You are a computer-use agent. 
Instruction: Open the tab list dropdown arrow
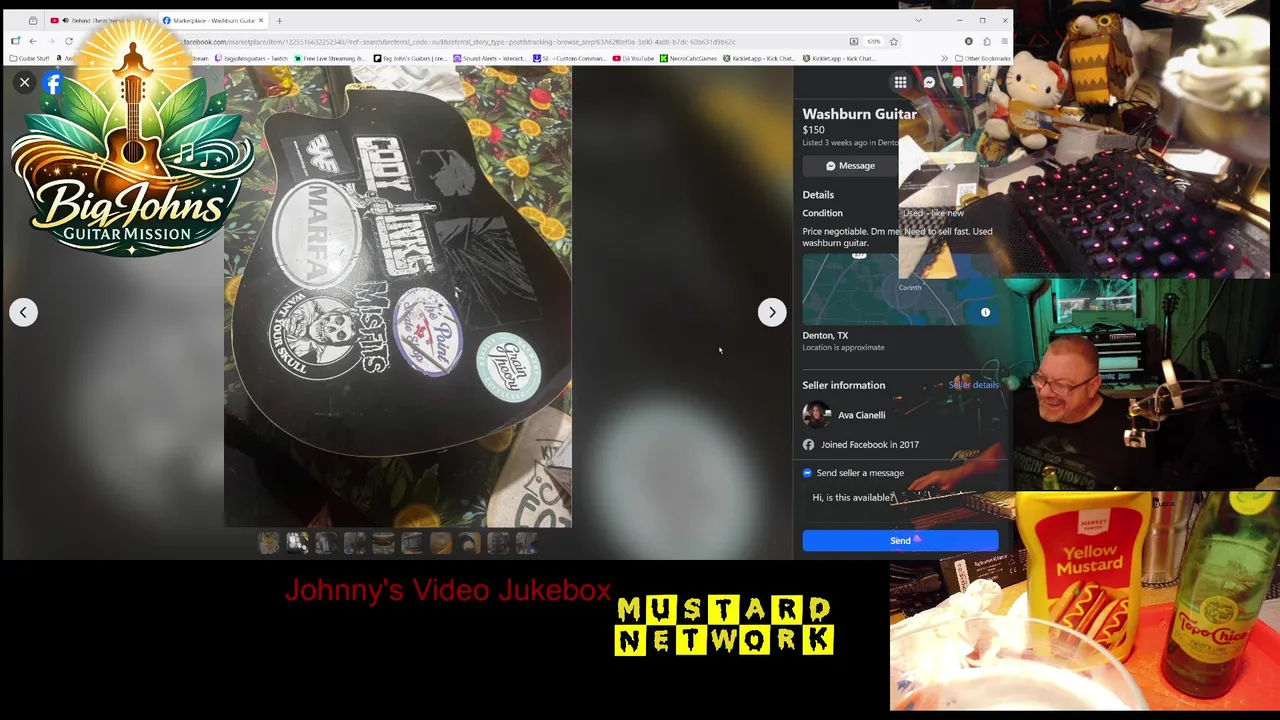918,20
